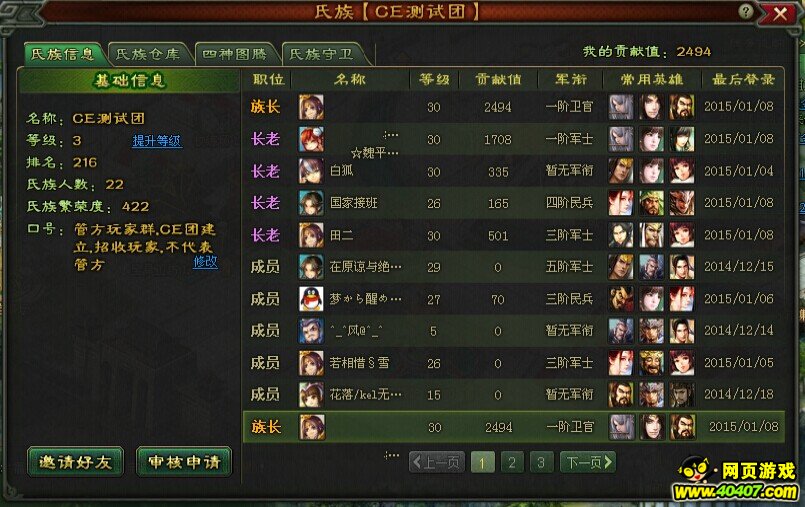Click ^_^风@^_^ member's avatar
Viewport: 805px width, 507px height.
[x=311, y=331]
